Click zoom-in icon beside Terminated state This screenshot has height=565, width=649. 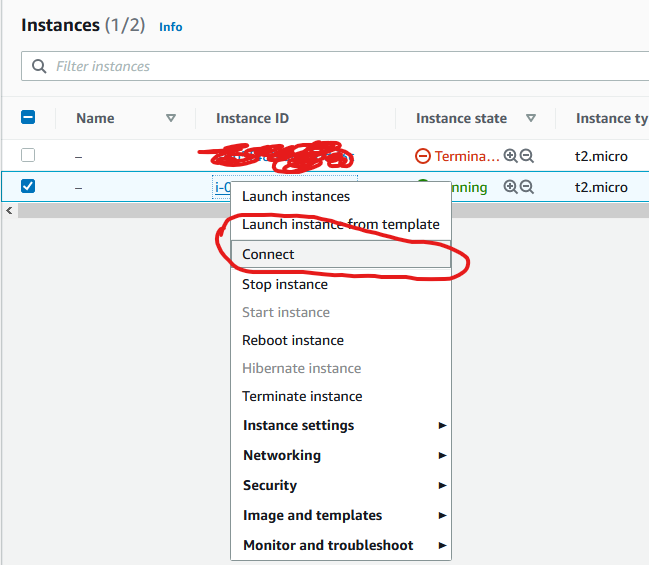pyautogui.click(x=510, y=156)
